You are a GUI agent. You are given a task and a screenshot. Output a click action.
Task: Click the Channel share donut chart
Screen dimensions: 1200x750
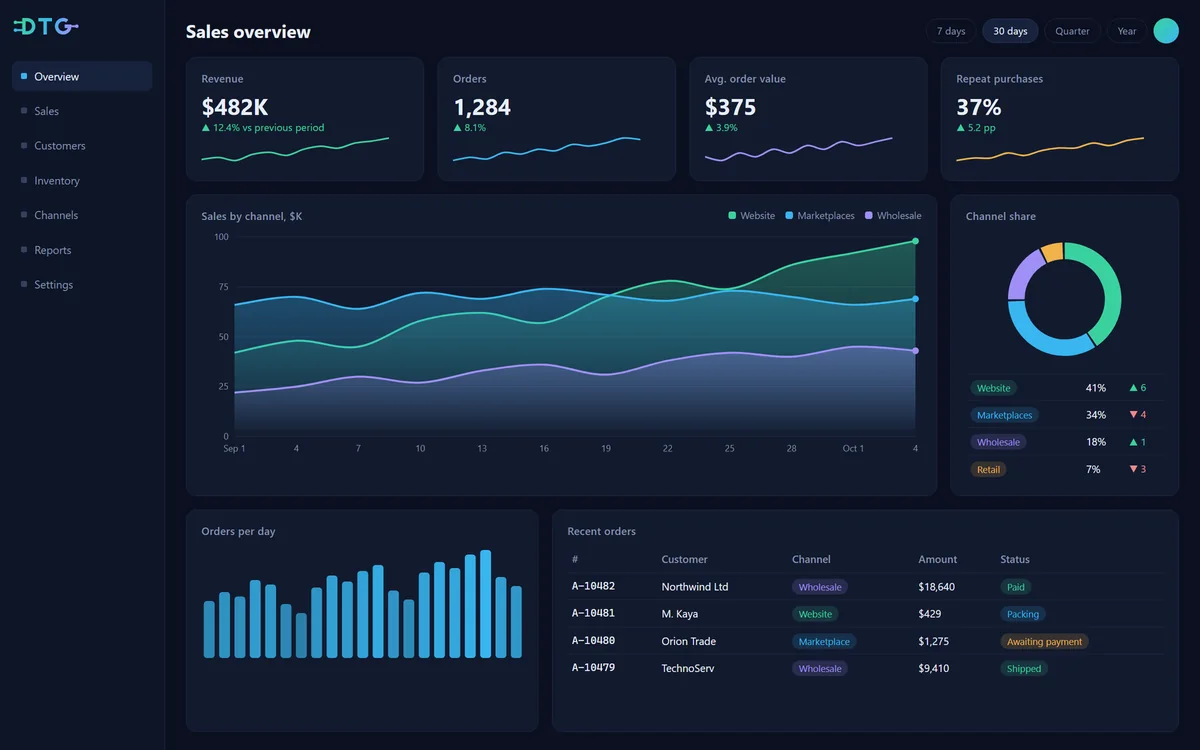(1064, 299)
